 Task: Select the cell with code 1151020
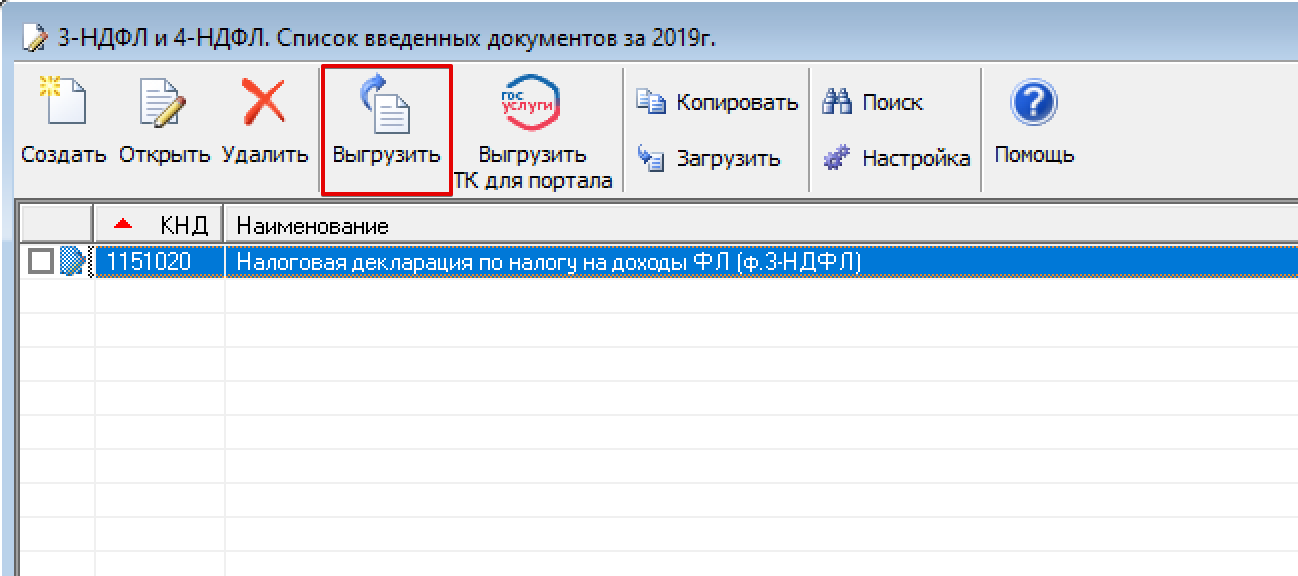pyautogui.click(x=159, y=262)
